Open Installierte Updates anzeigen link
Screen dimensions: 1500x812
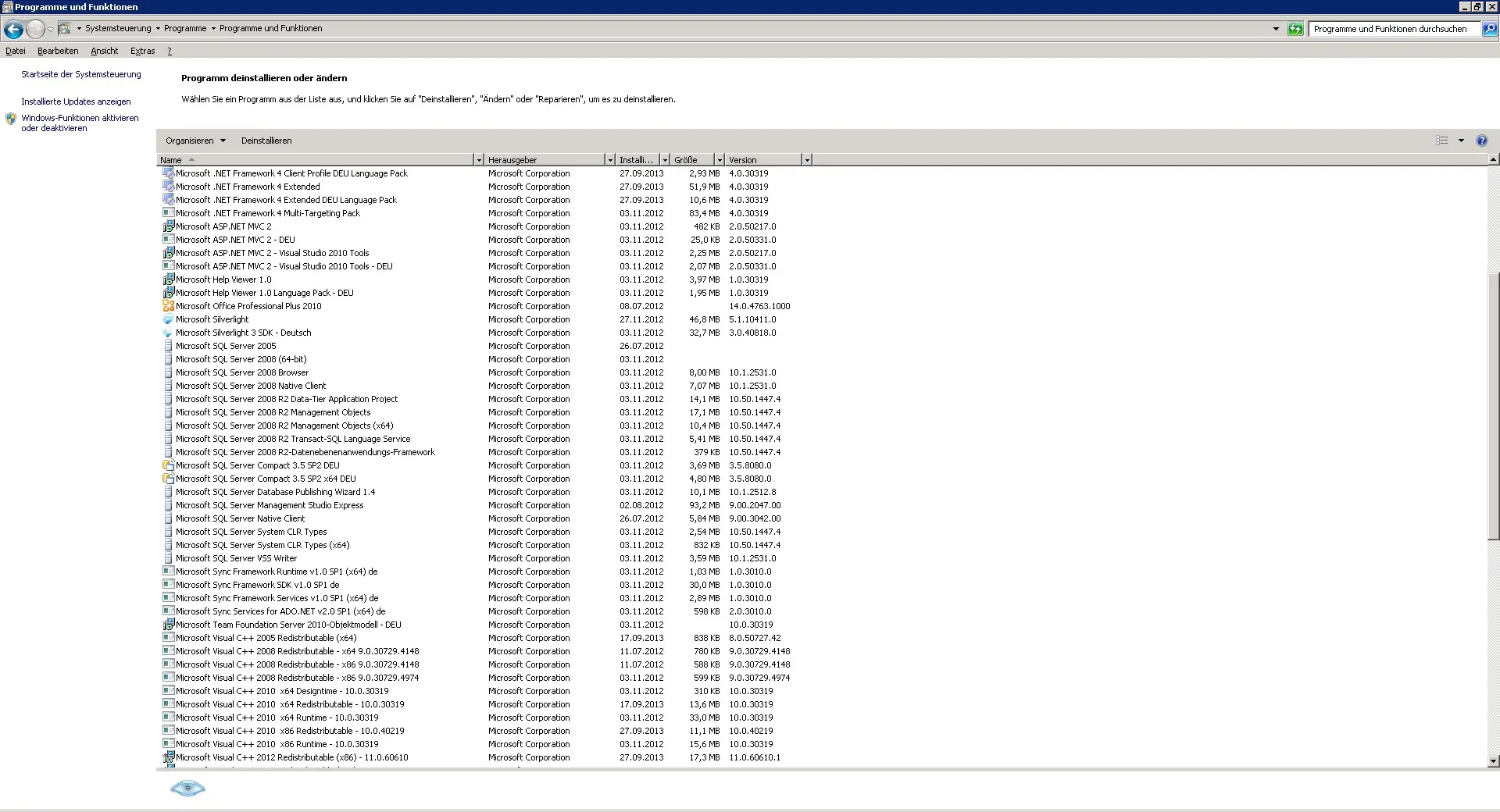coord(76,101)
